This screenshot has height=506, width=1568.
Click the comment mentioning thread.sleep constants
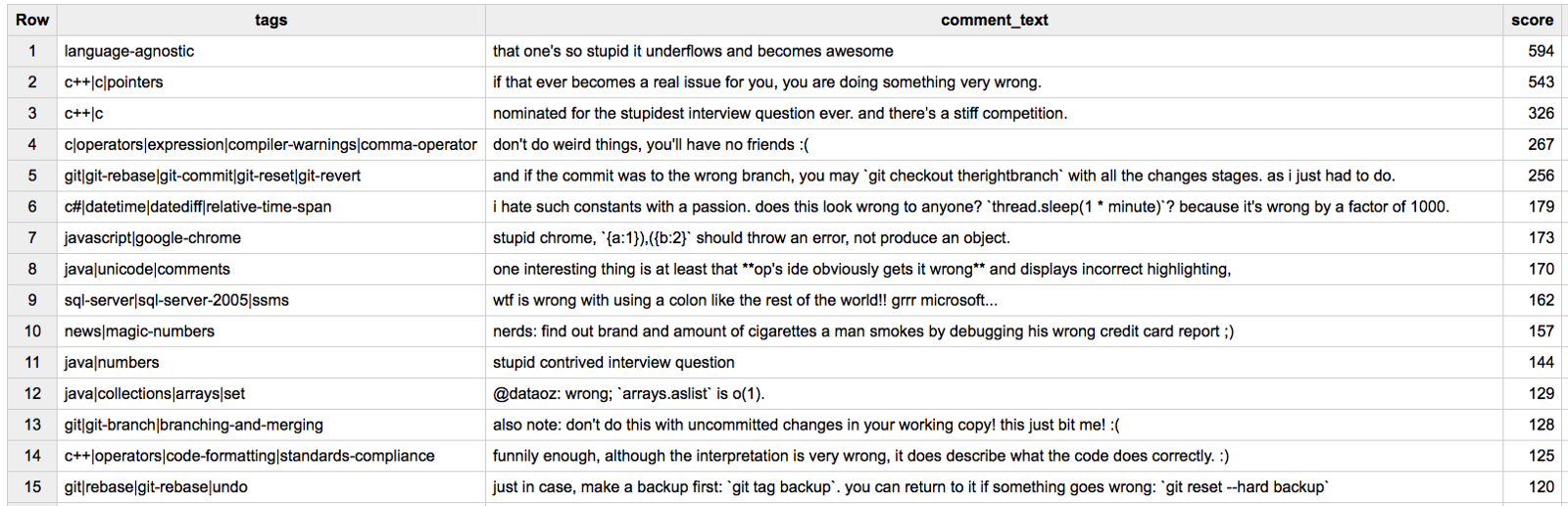point(970,207)
